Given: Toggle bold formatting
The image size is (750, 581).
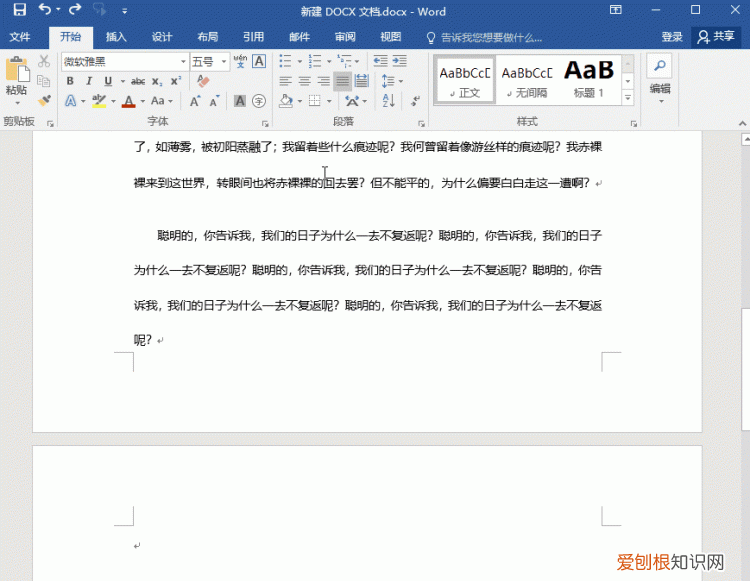Looking at the screenshot, I should coord(70,81).
